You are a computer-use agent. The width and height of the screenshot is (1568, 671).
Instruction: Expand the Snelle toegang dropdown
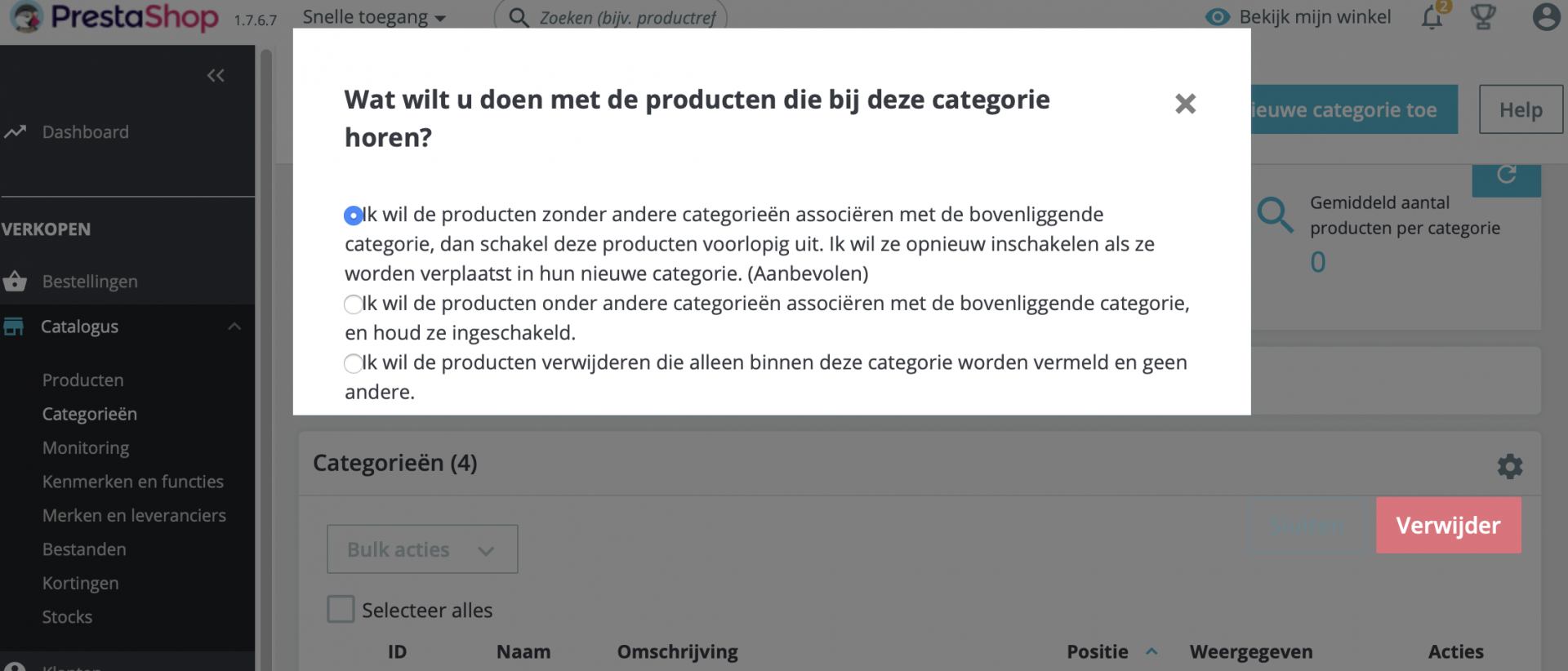tap(373, 17)
